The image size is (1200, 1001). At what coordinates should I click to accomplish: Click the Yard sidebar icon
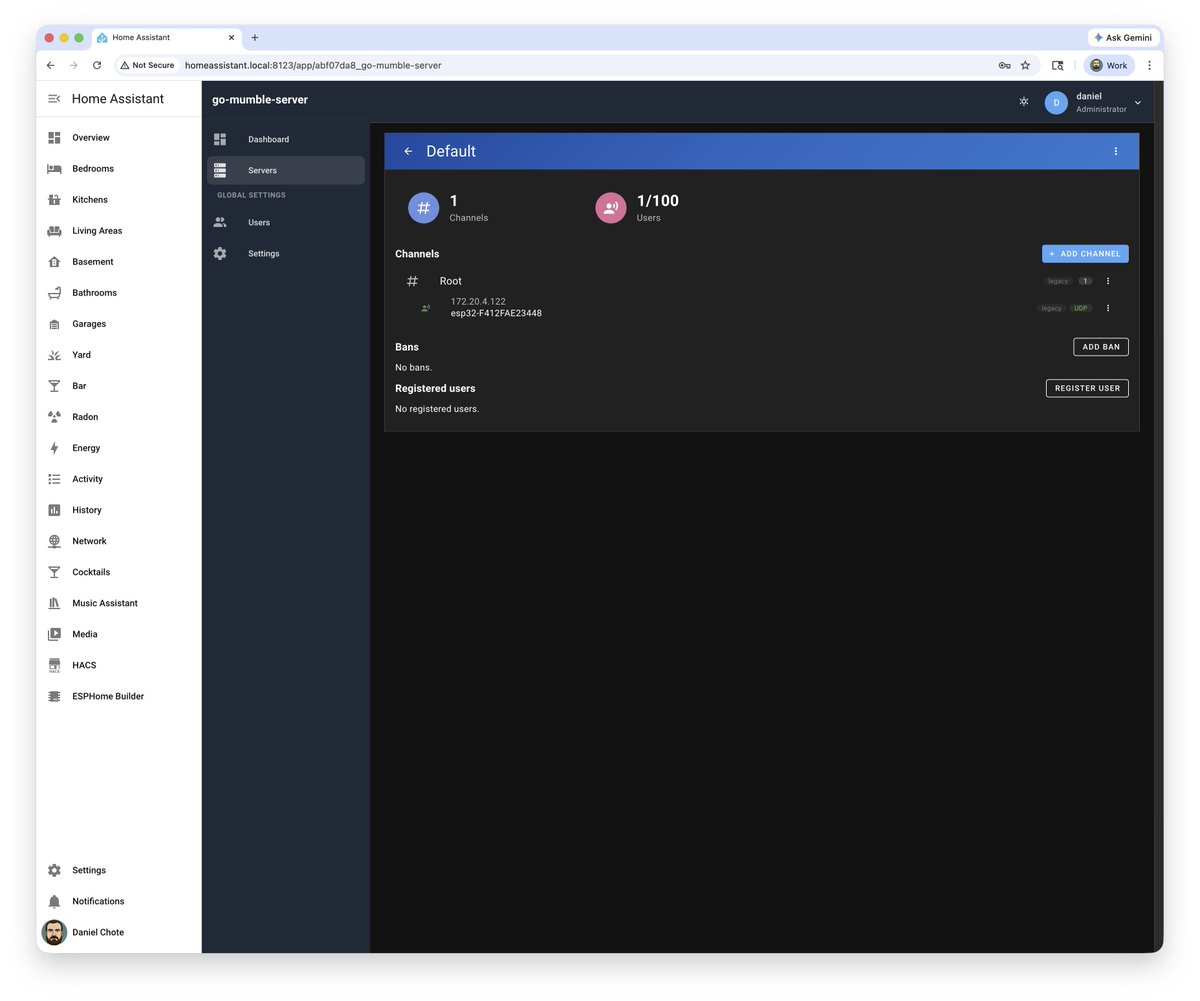[54, 355]
